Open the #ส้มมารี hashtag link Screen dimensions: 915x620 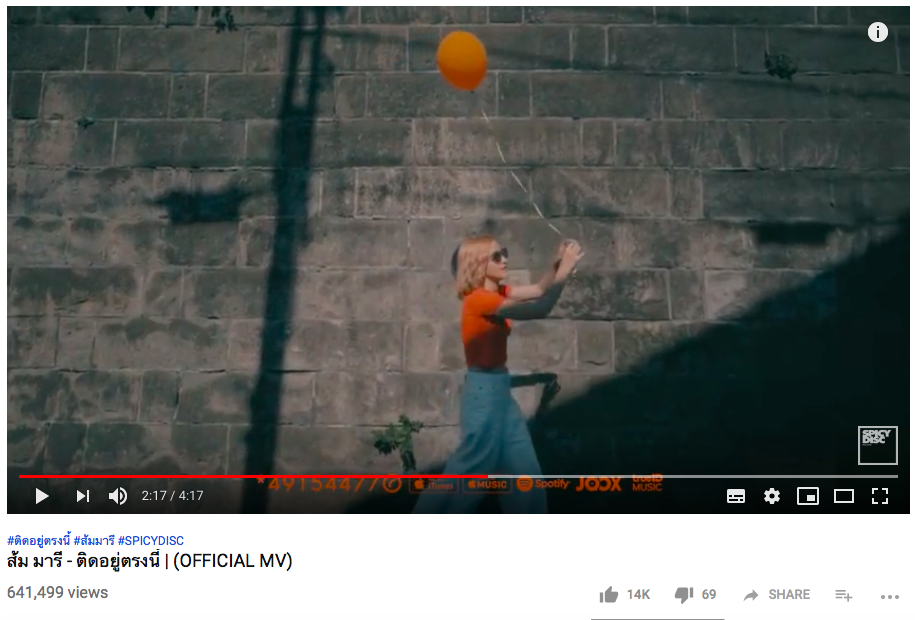click(x=94, y=541)
